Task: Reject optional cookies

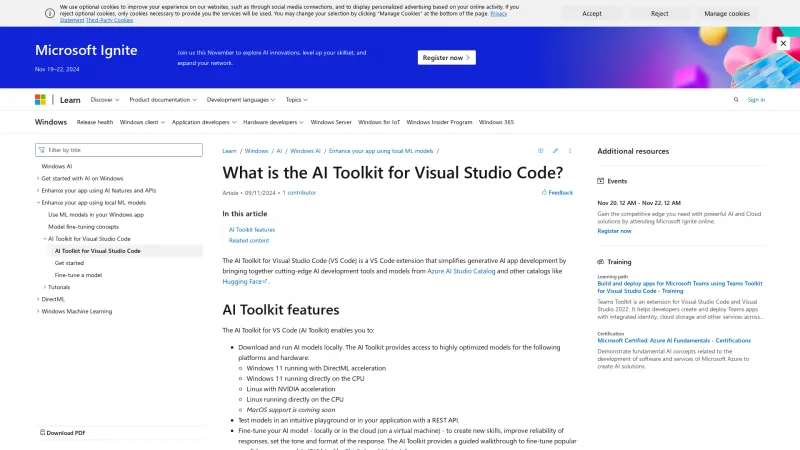Action: [659, 13]
